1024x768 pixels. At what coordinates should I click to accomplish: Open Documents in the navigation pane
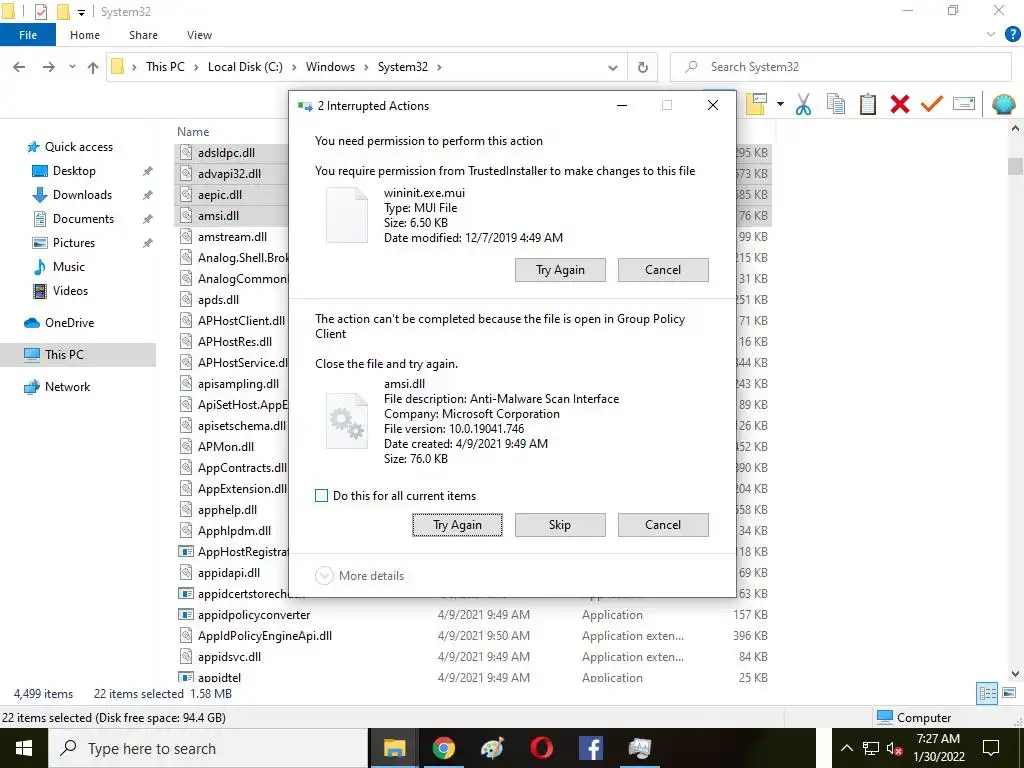(x=83, y=219)
